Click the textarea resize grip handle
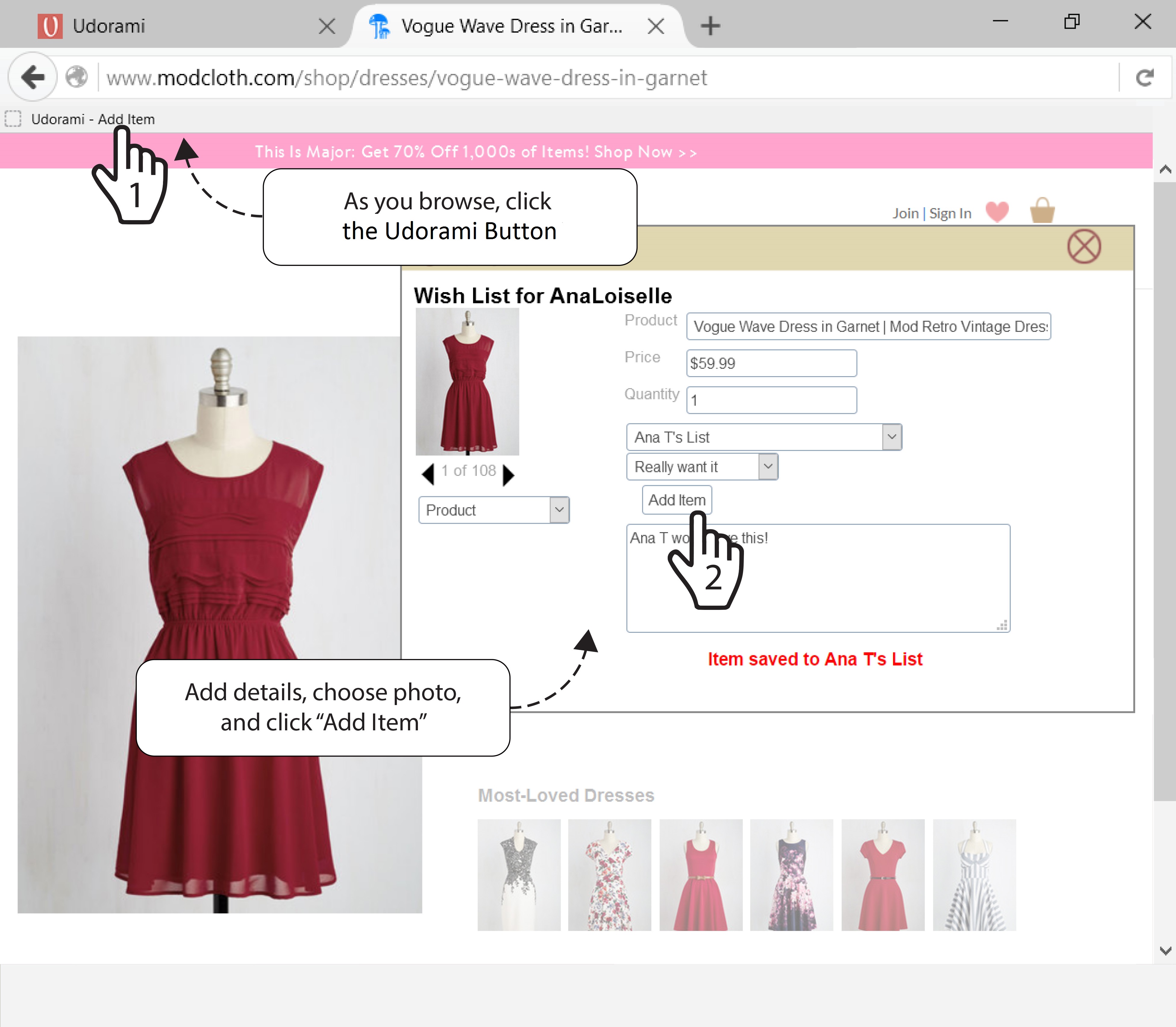Screen dimensions: 1176x1027 [1002, 625]
